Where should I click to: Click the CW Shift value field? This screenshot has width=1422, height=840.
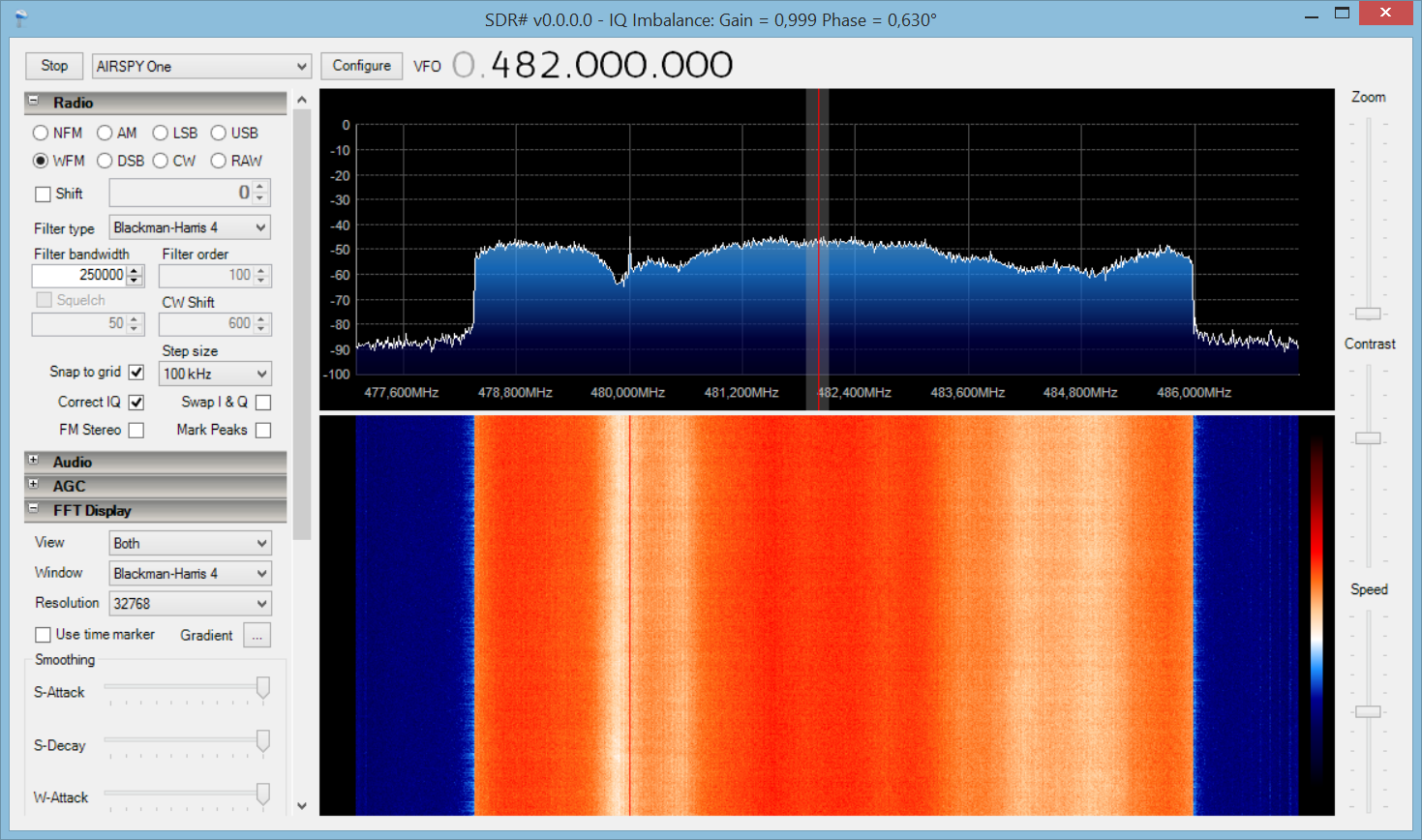click(206, 323)
